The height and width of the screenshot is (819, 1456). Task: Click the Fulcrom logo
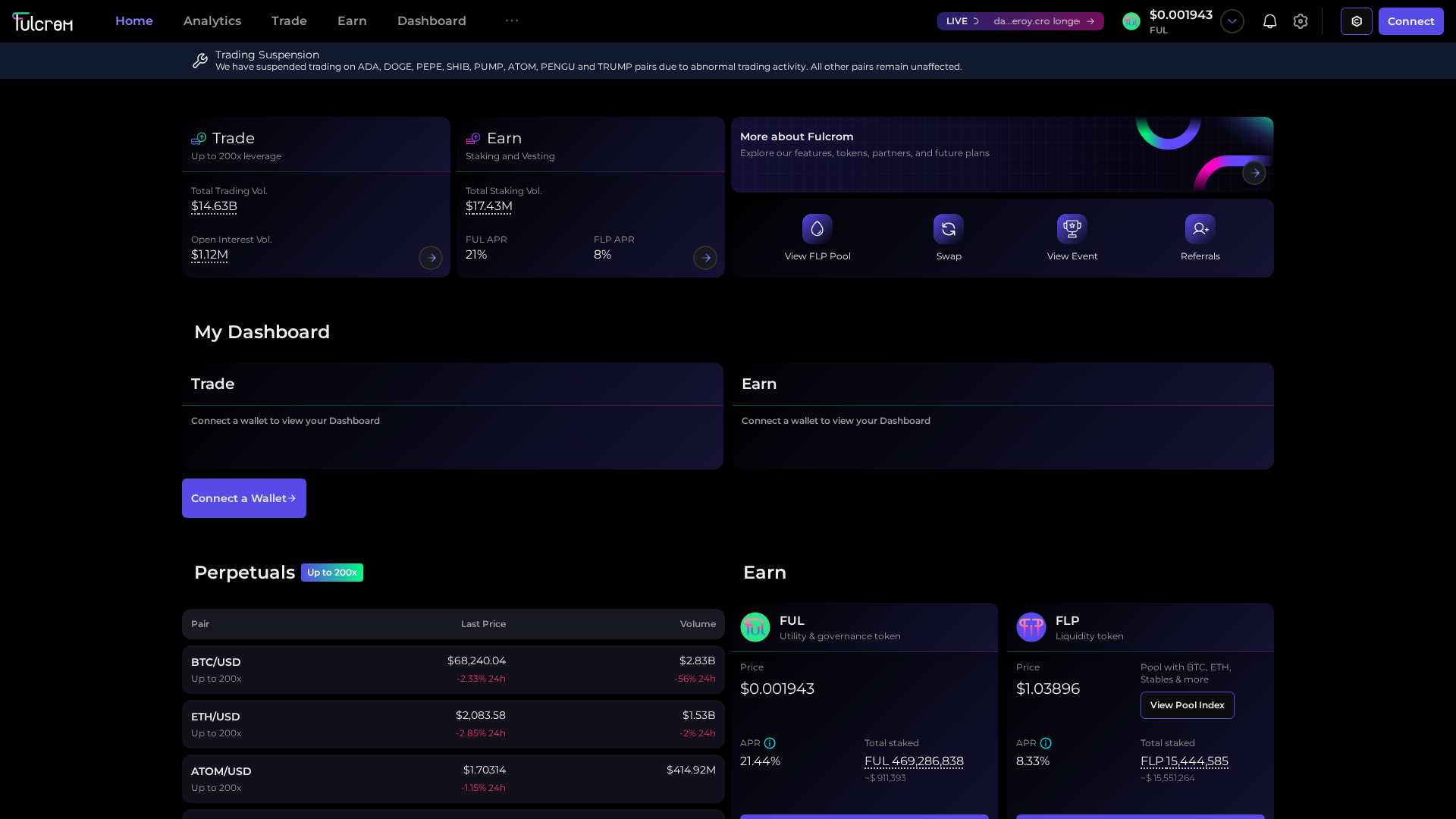(42, 20)
